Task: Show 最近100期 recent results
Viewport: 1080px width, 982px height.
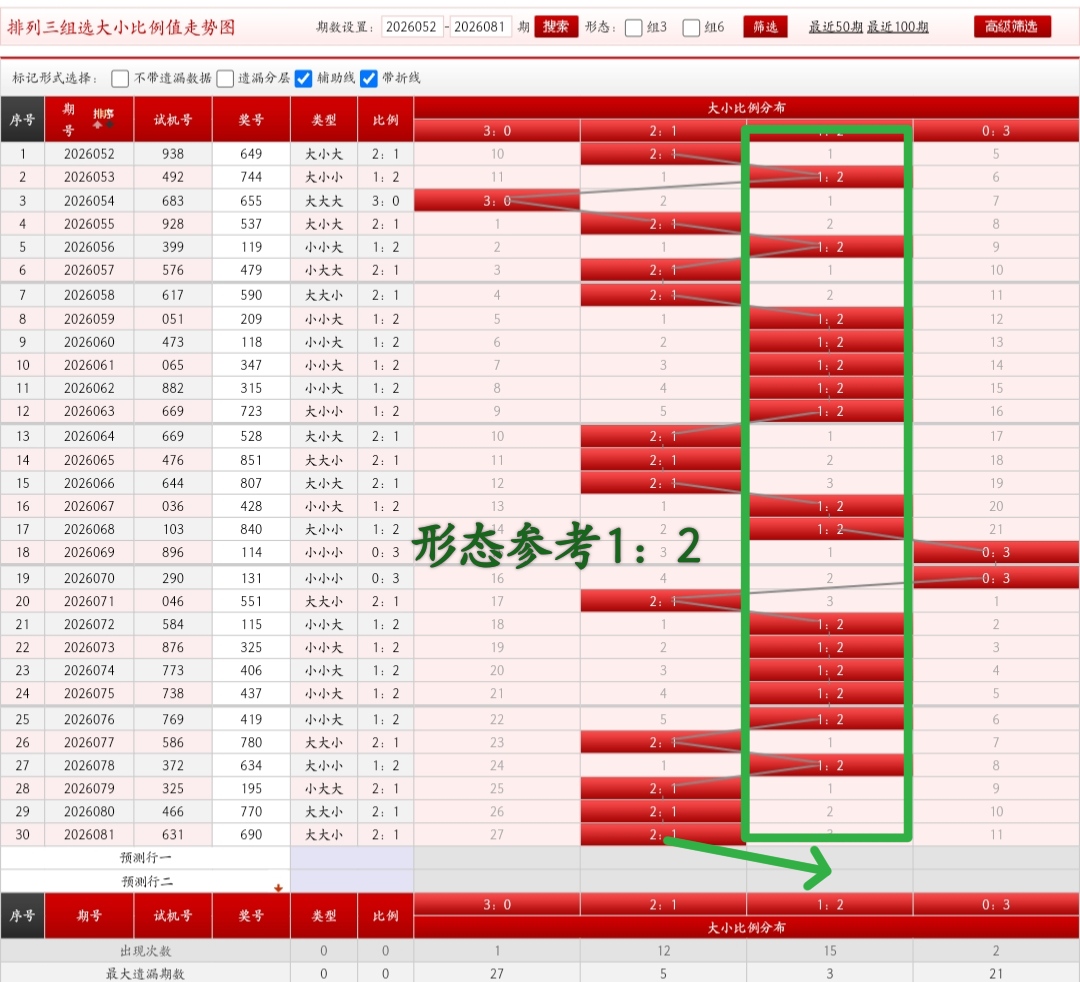Action: coord(897,27)
